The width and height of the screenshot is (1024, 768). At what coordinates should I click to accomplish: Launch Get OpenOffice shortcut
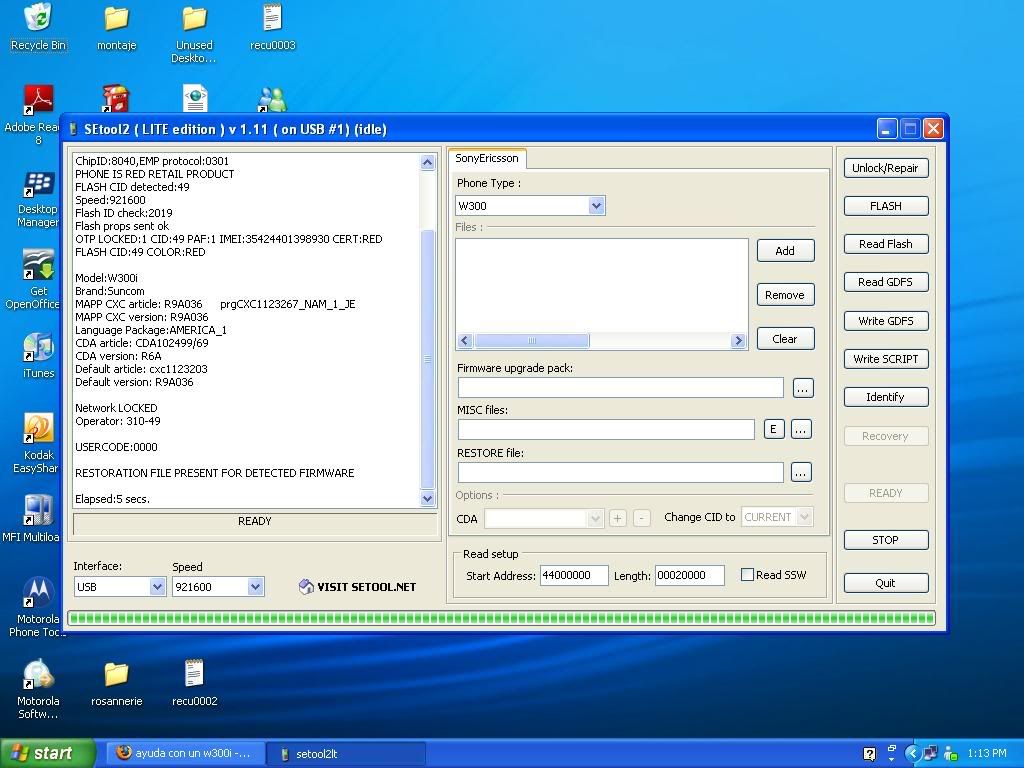pos(38,280)
